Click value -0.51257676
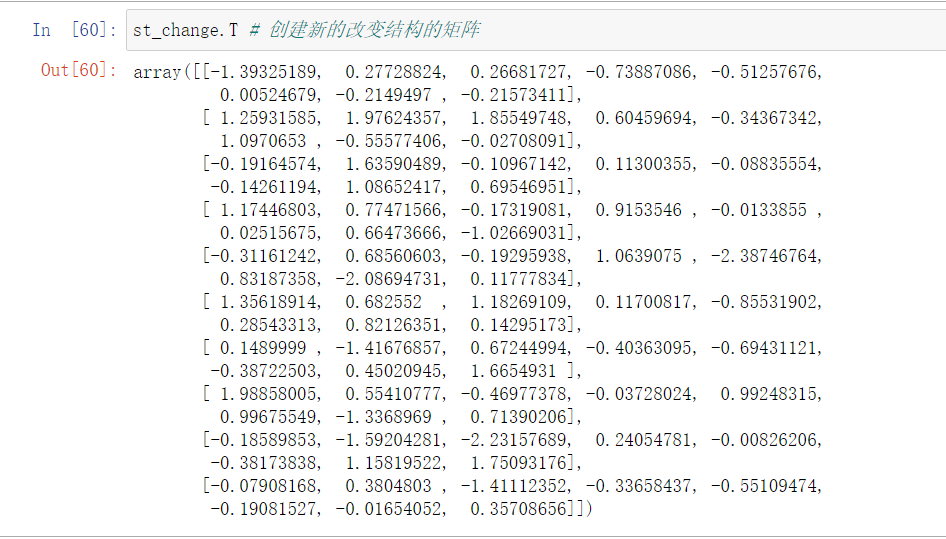 pos(764,72)
